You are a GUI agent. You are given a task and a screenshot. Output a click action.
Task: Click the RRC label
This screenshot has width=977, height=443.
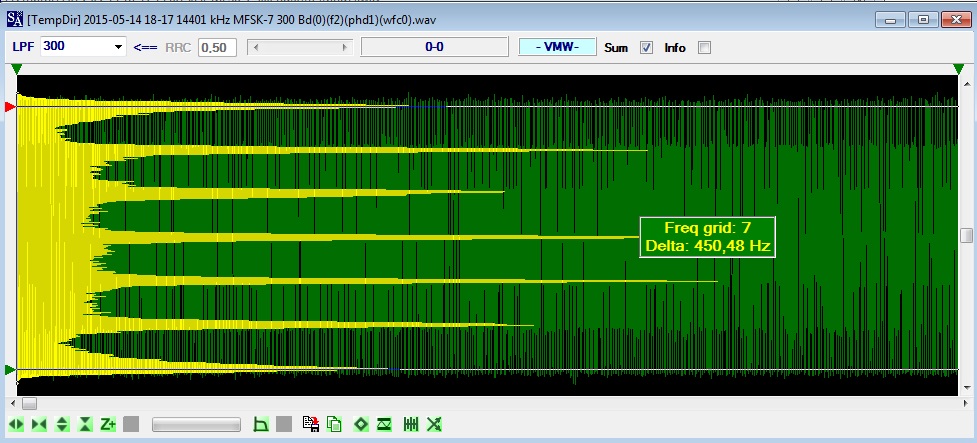click(x=178, y=47)
